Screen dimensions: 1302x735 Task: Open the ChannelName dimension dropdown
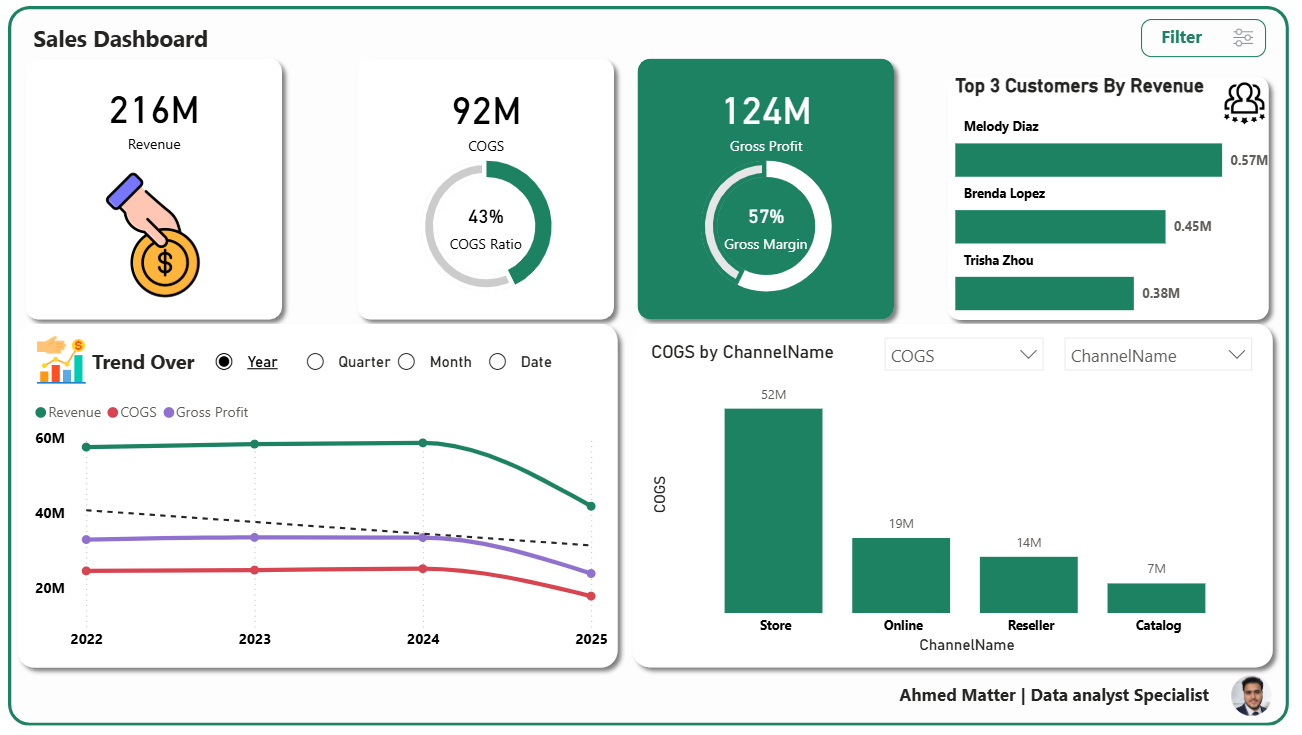pos(1157,355)
